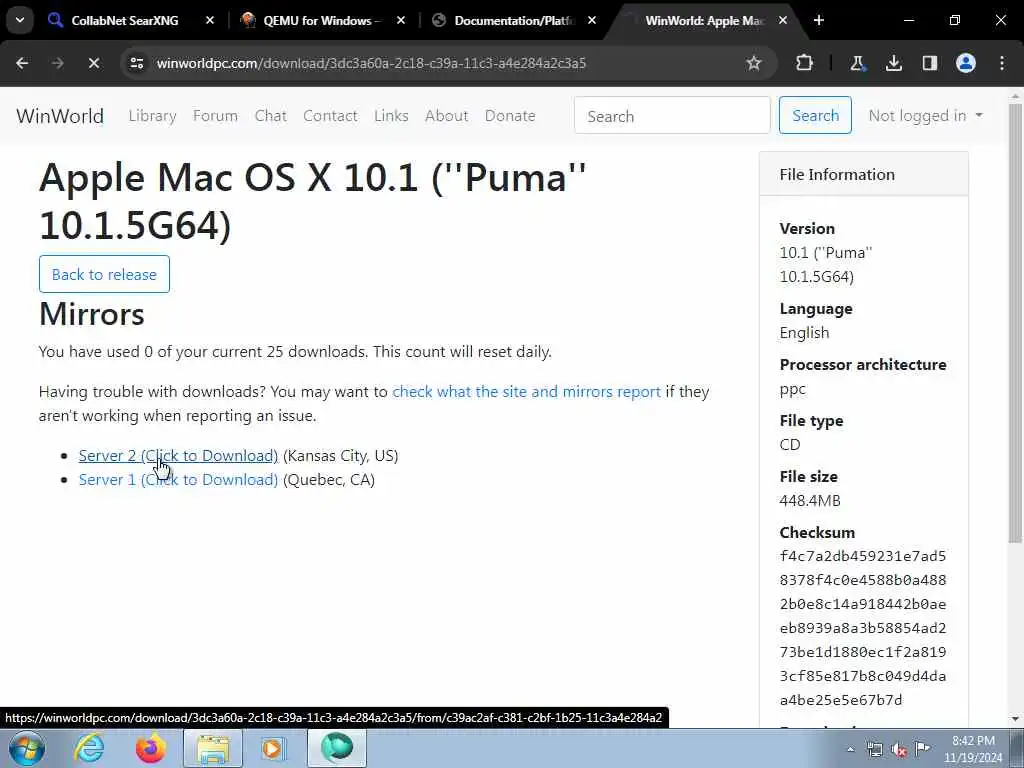1024x768 pixels.
Task: Open the network tray icon
Action: (874, 750)
